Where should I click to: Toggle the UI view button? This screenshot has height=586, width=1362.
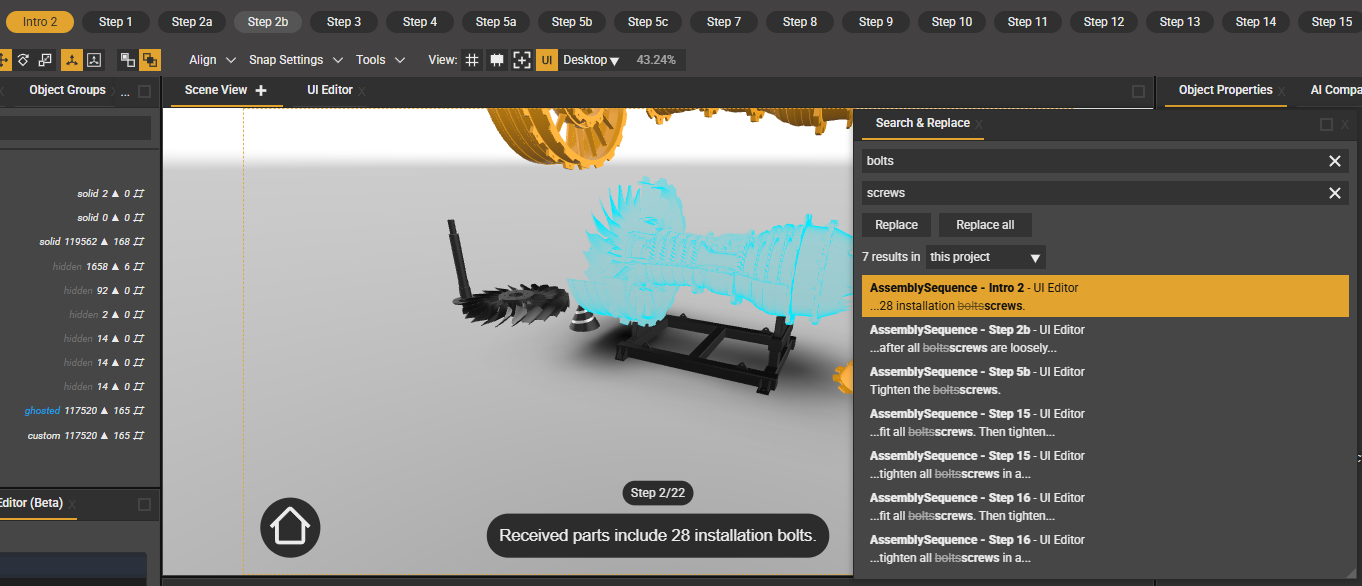click(x=547, y=60)
